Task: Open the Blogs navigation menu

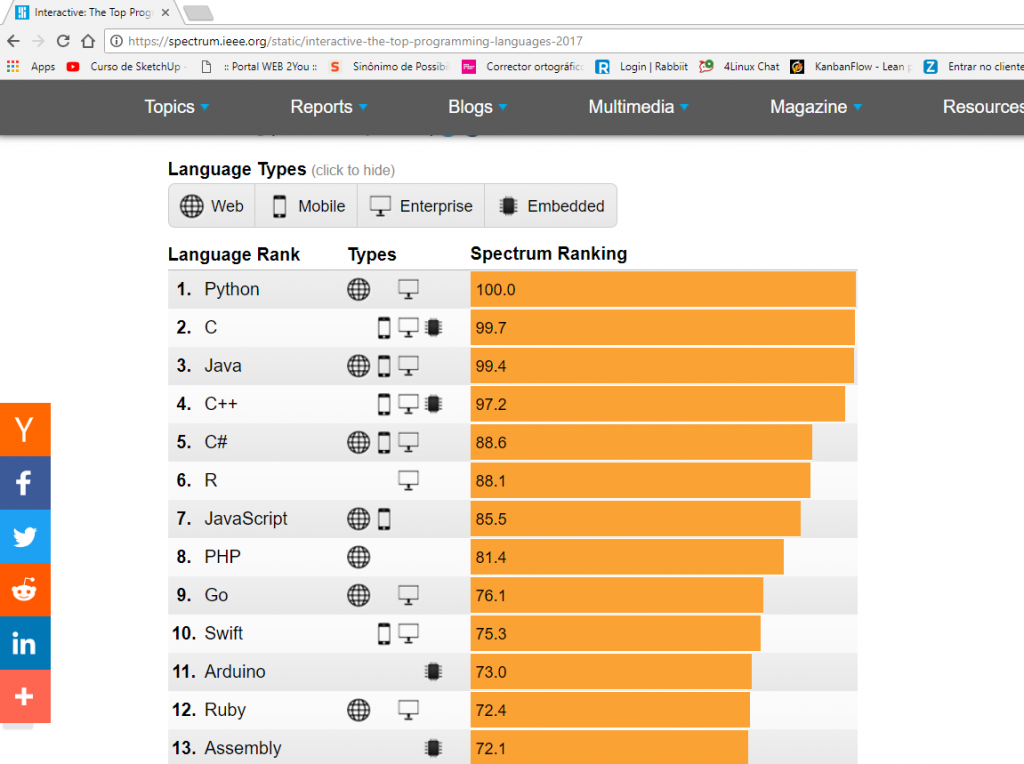Action: (x=478, y=107)
